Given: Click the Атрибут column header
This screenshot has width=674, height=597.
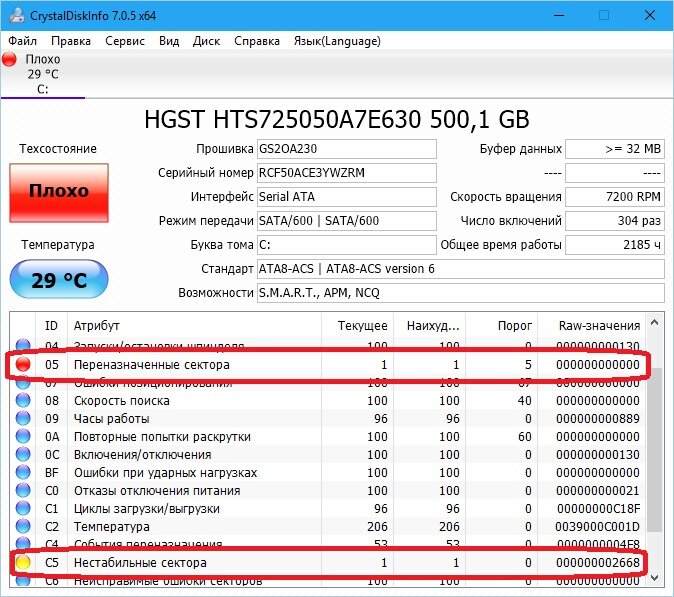Looking at the screenshot, I should click(x=194, y=326).
